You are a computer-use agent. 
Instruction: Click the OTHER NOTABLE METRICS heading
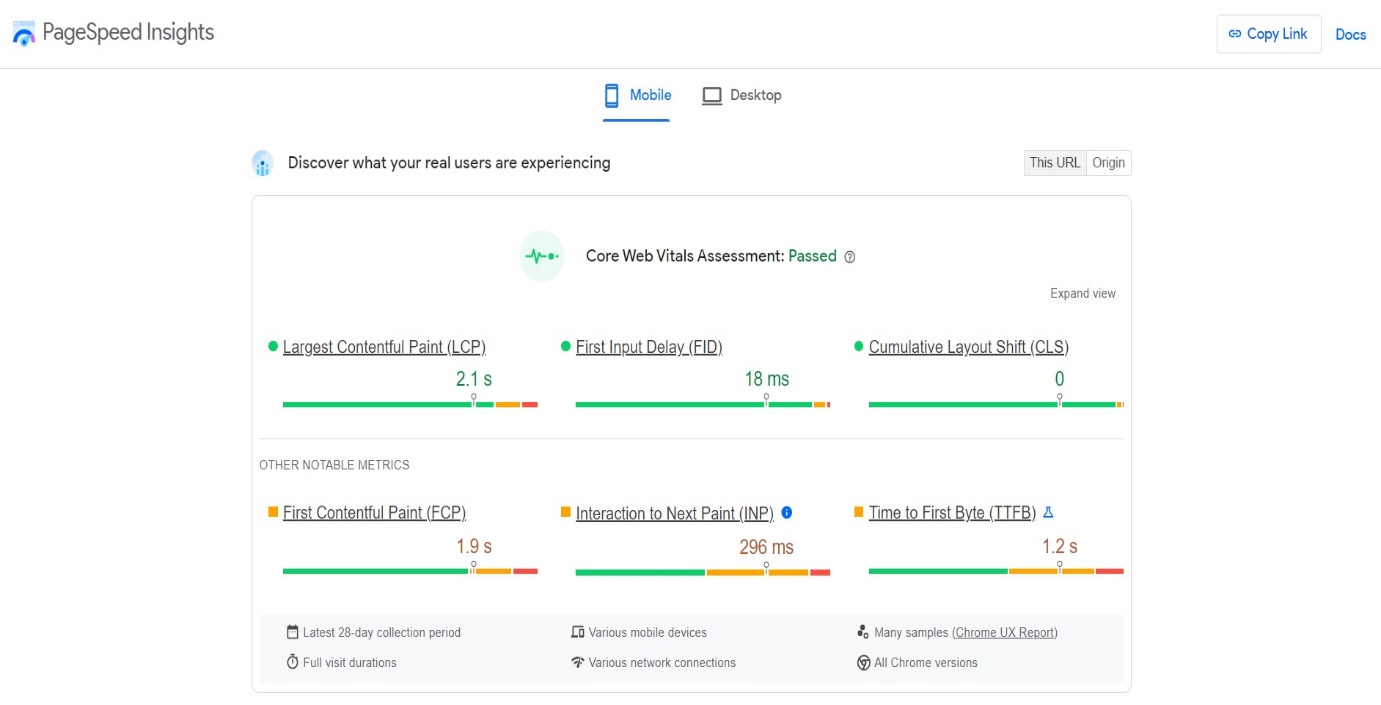point(334,465)
